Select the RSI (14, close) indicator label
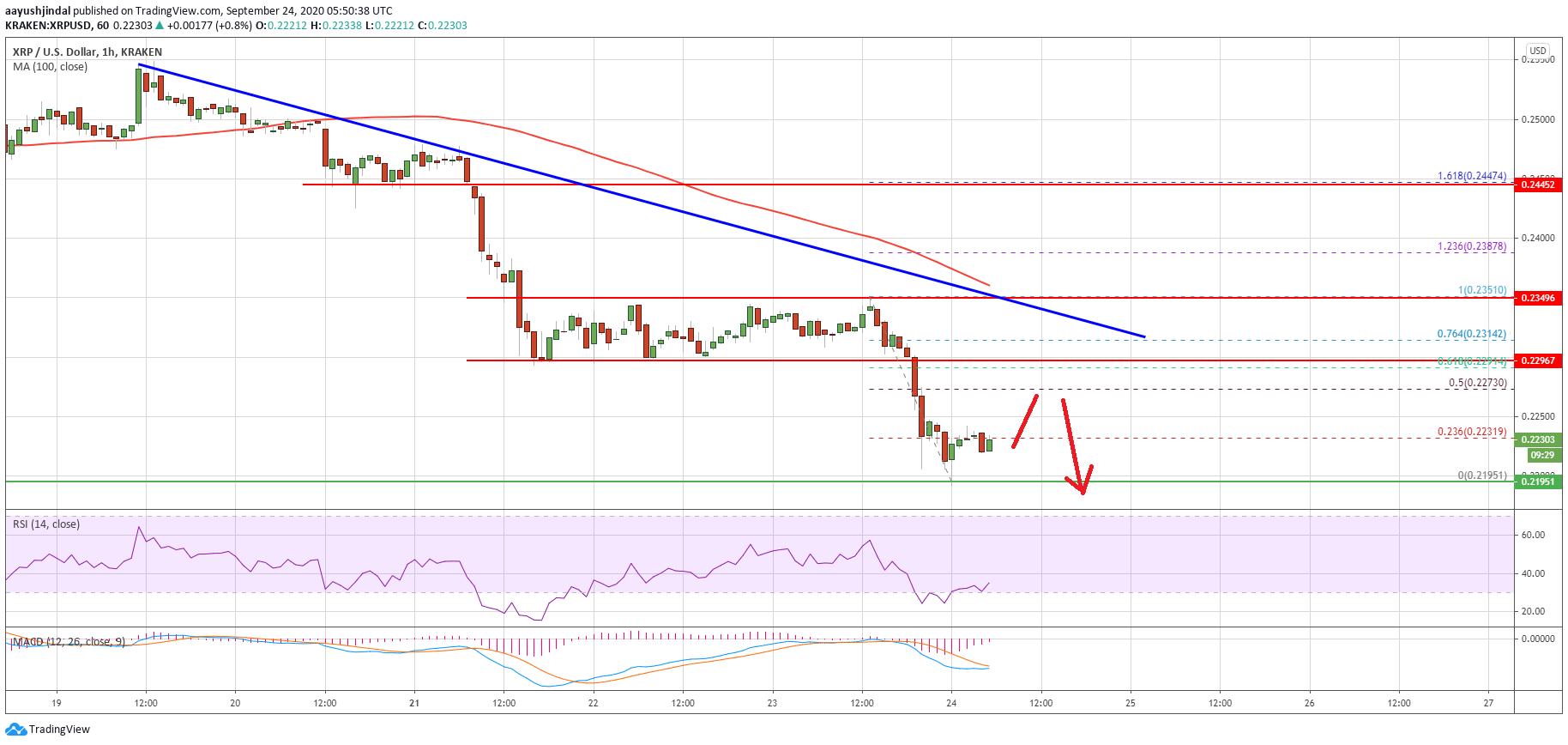The height and width of the screenshot is (745, 1568). 46,524
